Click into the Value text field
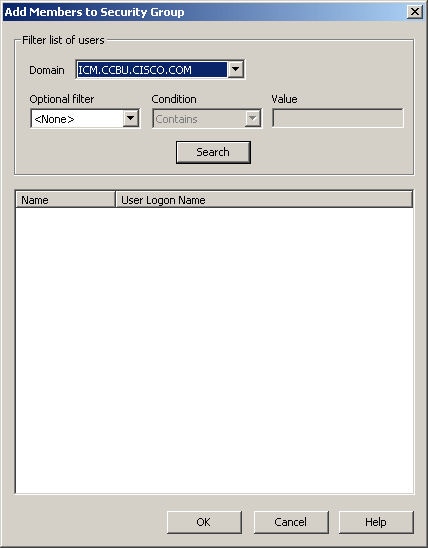 pos(338,118)
